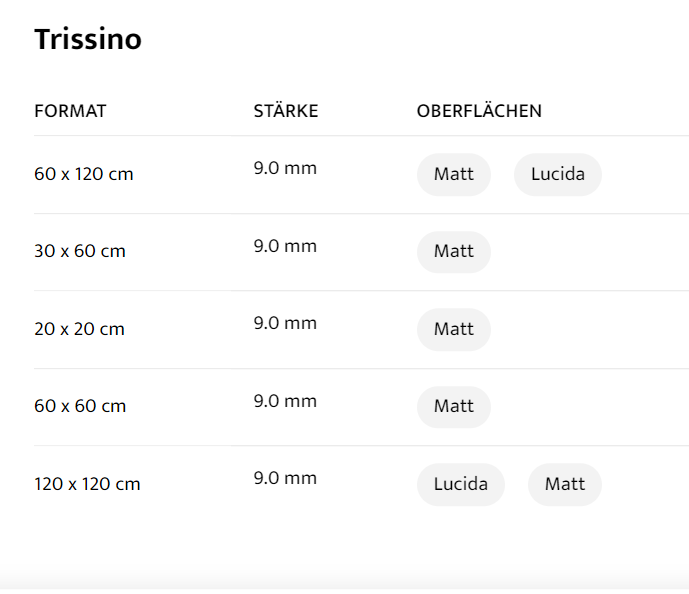Select Matt finish for 60 x 120 cm
This screenshot has height=594, width=689.
pos(453,174)
